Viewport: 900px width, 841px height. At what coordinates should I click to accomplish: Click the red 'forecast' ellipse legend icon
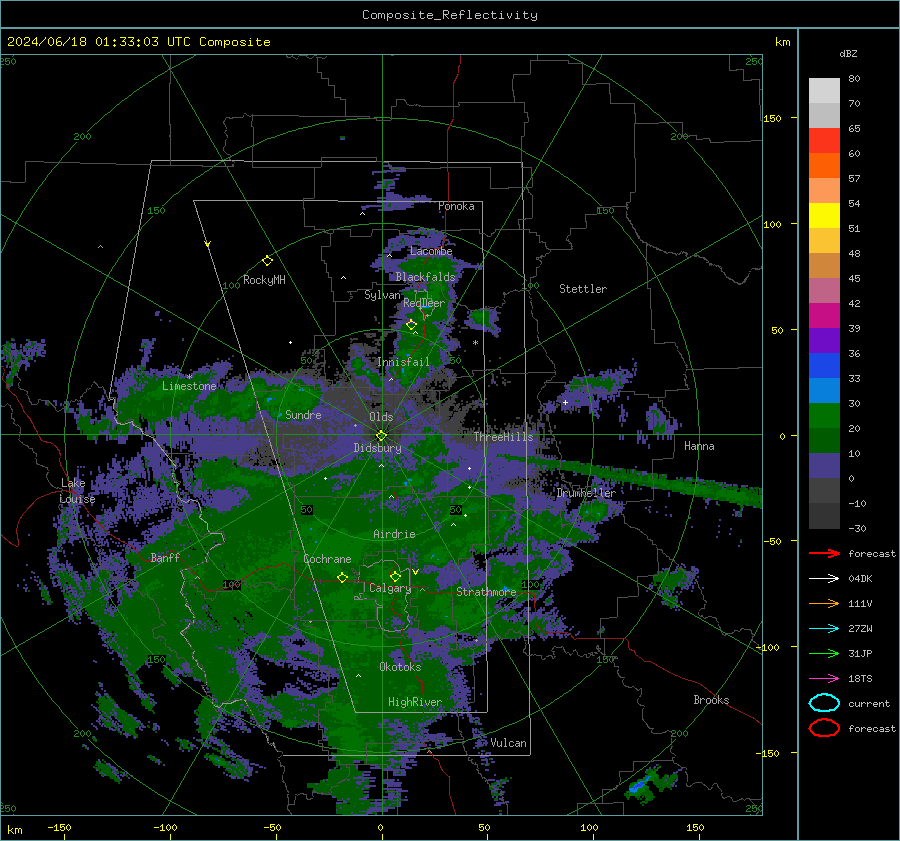point(824,728)
